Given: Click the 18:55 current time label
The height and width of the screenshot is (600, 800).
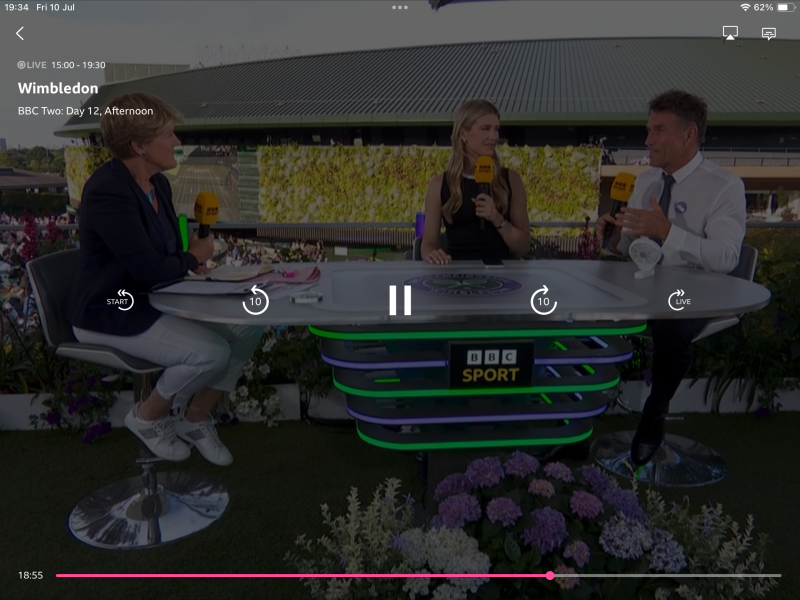Looking at the screenshot, I should pos(31,576).
